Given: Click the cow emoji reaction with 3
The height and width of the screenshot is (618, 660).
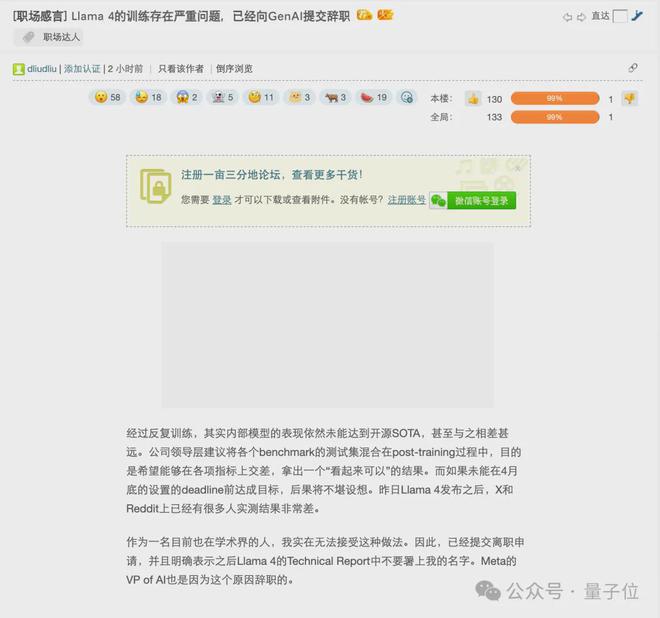Looking at the screenshot, I should click(335, 97).
